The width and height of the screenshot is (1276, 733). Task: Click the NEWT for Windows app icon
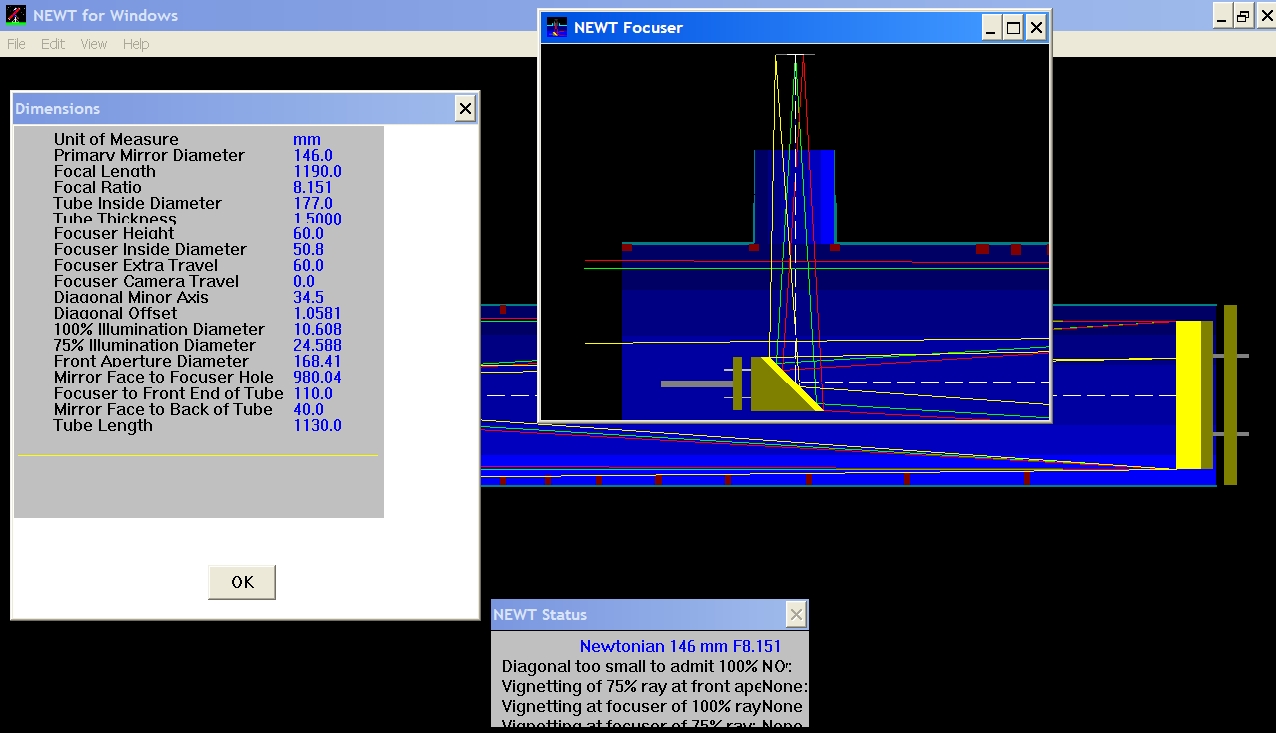click(x=15, y=15)
